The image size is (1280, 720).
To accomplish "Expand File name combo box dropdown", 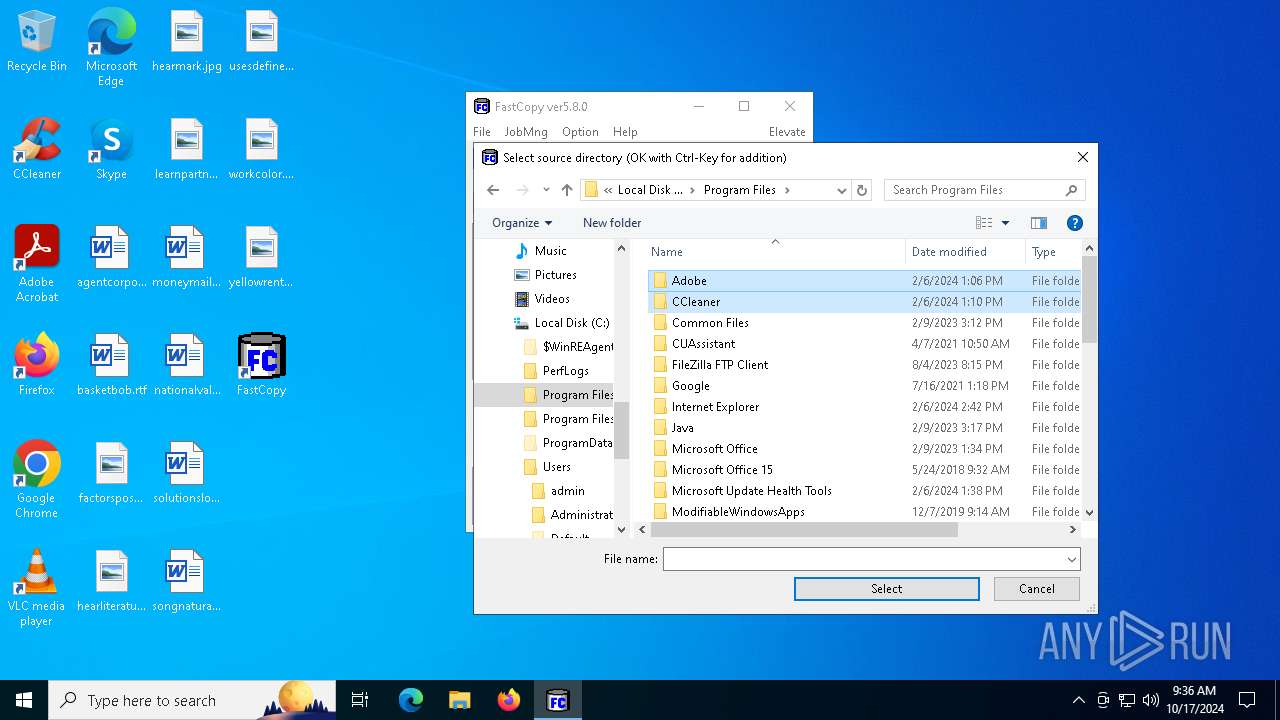I will click(x=1071, y=559).
